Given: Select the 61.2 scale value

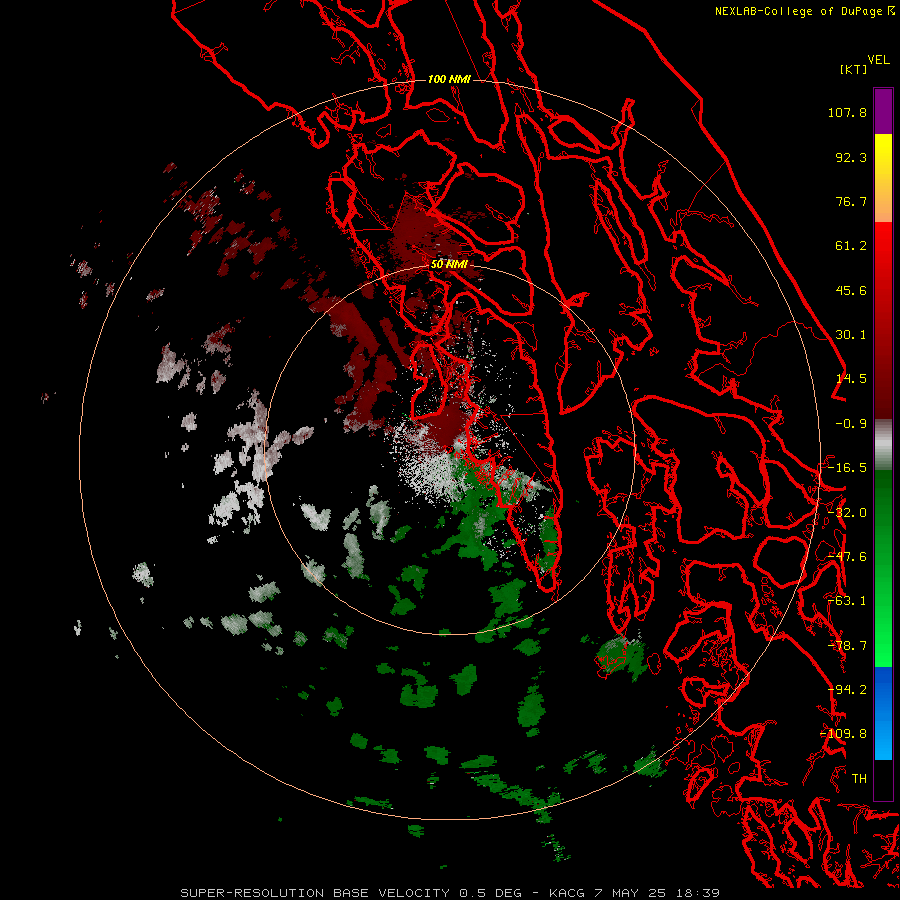Looking at the screenshot, I should click(851, 246).
